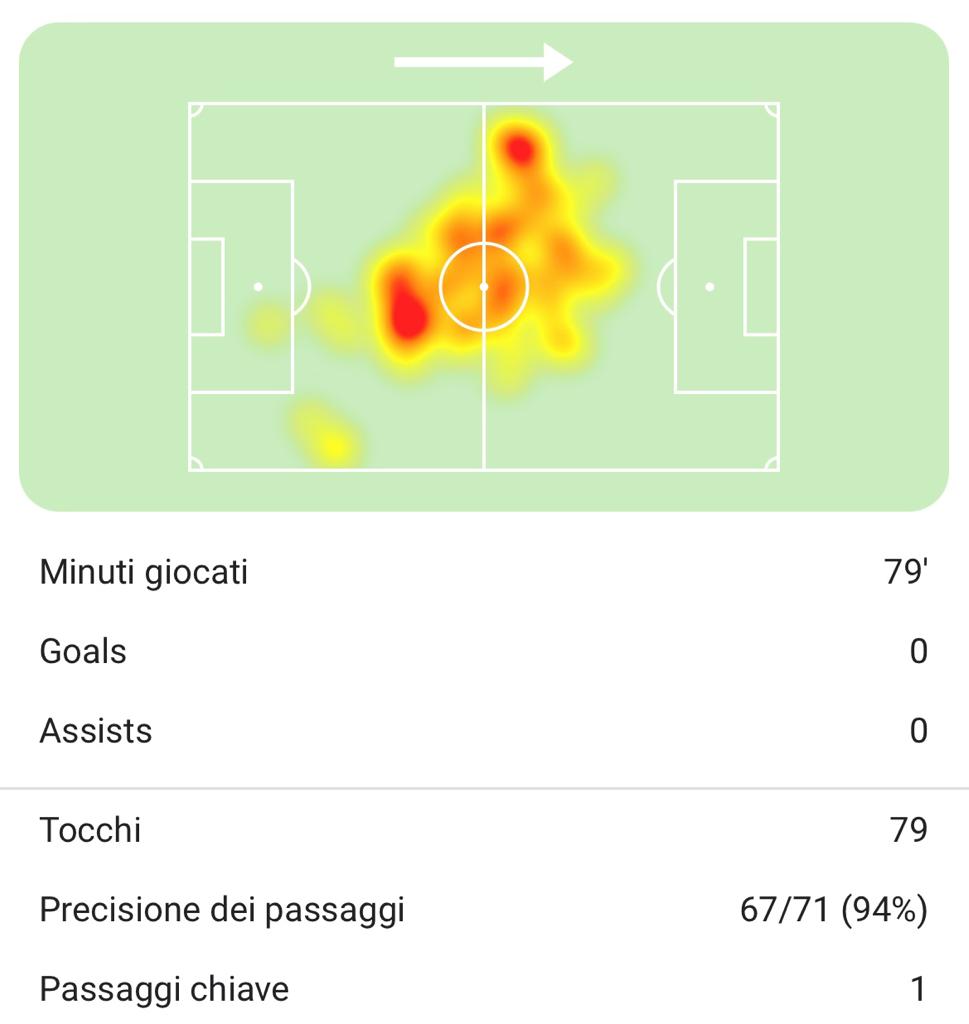
Task: Tap the 79' minutes played value
Action: pos(908,573)
